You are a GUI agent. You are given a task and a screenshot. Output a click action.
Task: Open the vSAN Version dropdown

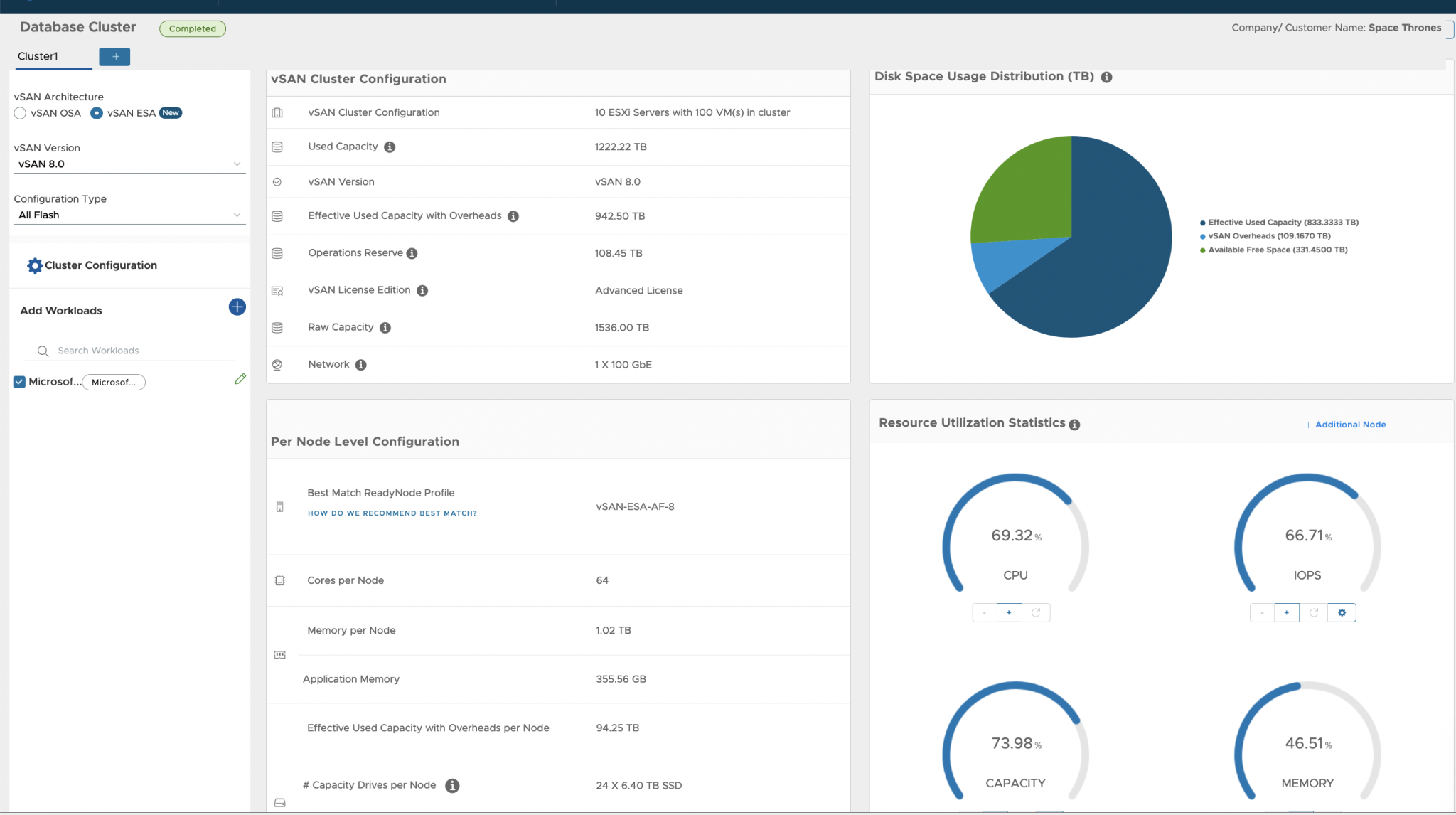coord(237,164)
